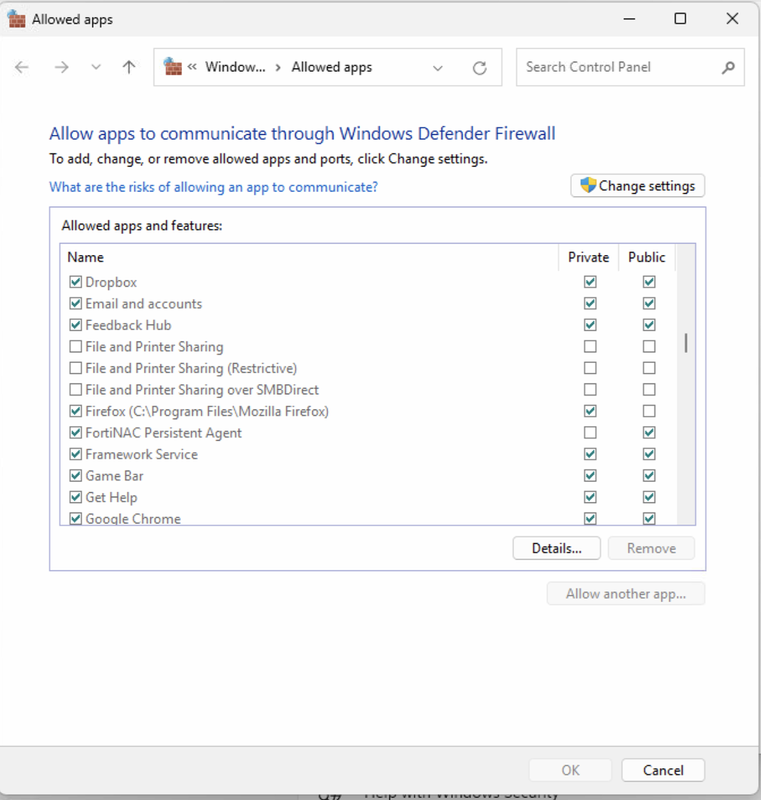Toggle Private checkbox for Feedback Hub
761x800 pixels.
coord(590,324)
